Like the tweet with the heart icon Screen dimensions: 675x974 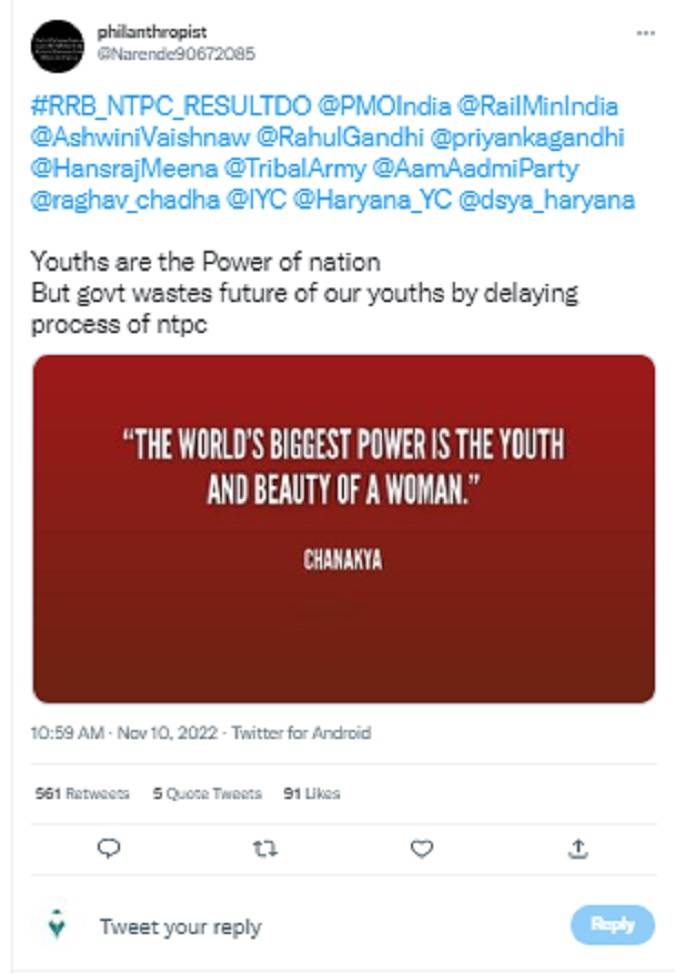pos(422,848)
